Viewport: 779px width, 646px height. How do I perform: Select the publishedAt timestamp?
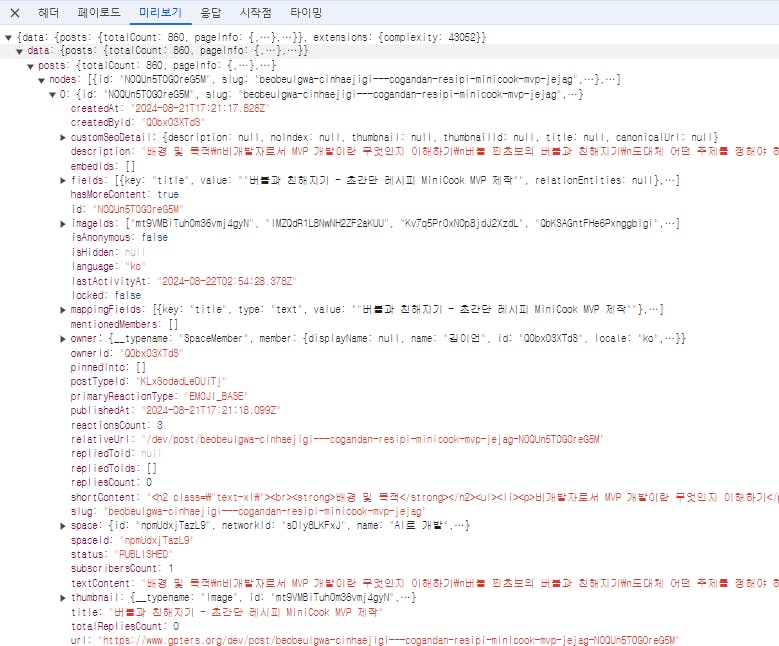coord(211,410)
